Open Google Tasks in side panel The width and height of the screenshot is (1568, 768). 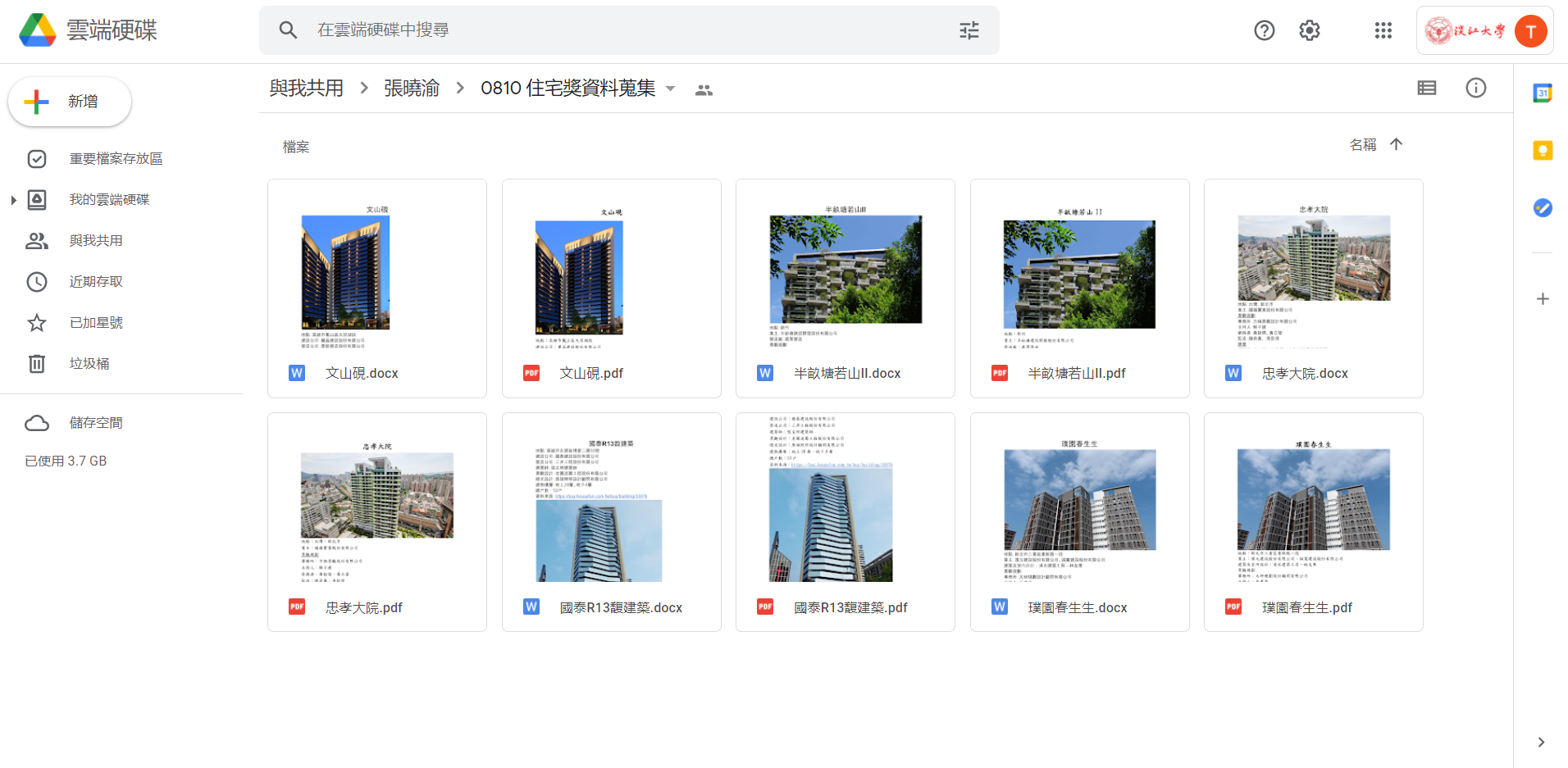point(1542,208)
